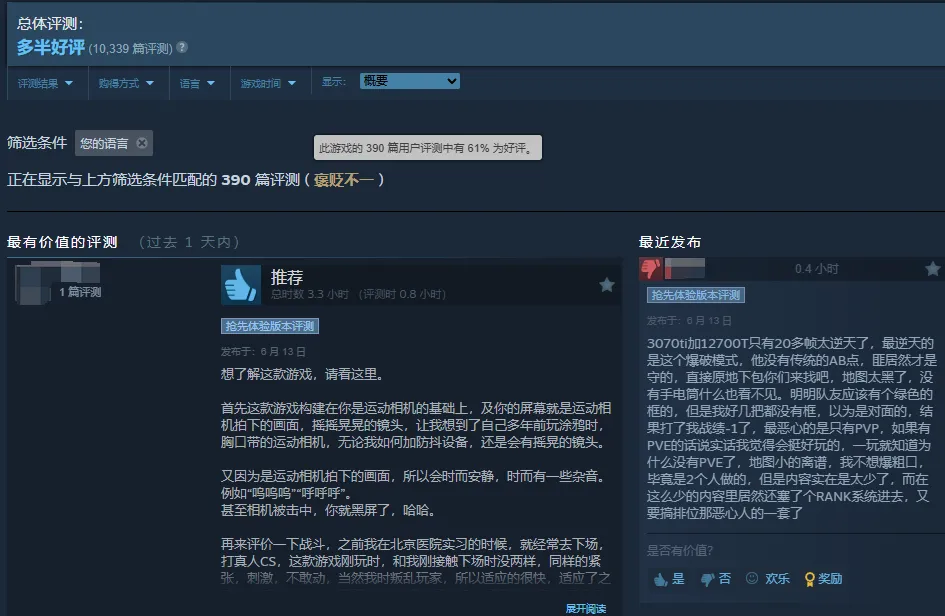The width and height of the screenshot is (945, 616).
Task: Click the thumbs-up 推荐 icon
Action: [x=241, y=284]
